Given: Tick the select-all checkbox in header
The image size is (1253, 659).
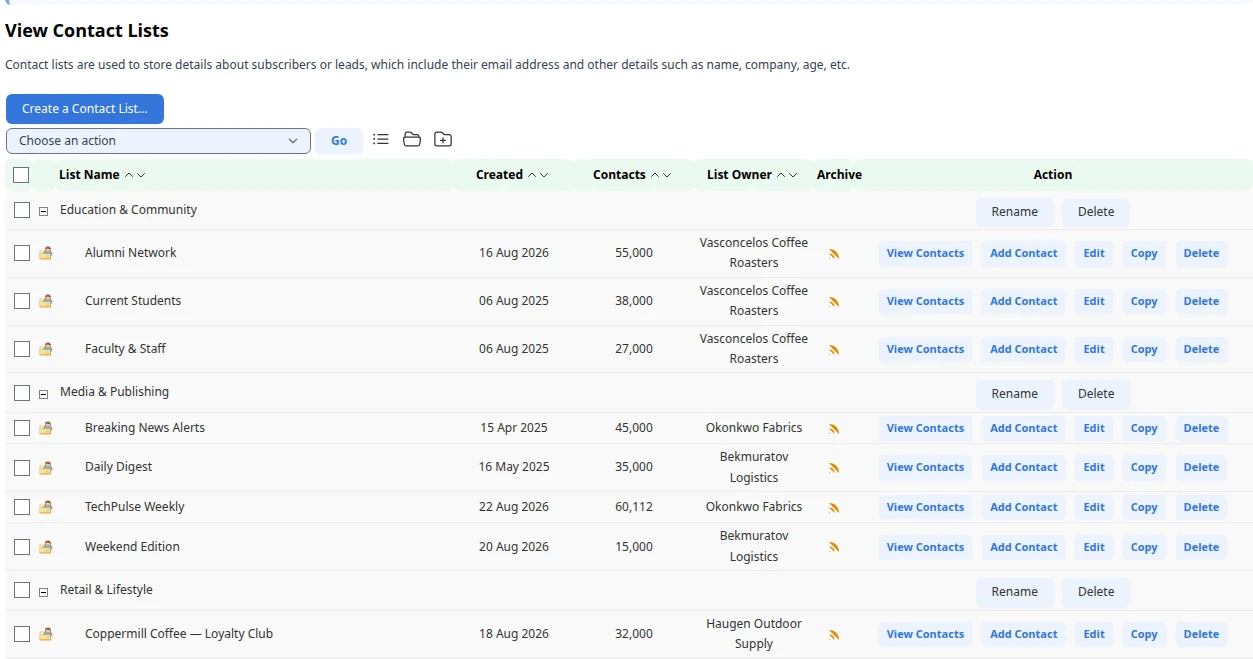Looking at the screenshot, I should (x=21, y=175).
